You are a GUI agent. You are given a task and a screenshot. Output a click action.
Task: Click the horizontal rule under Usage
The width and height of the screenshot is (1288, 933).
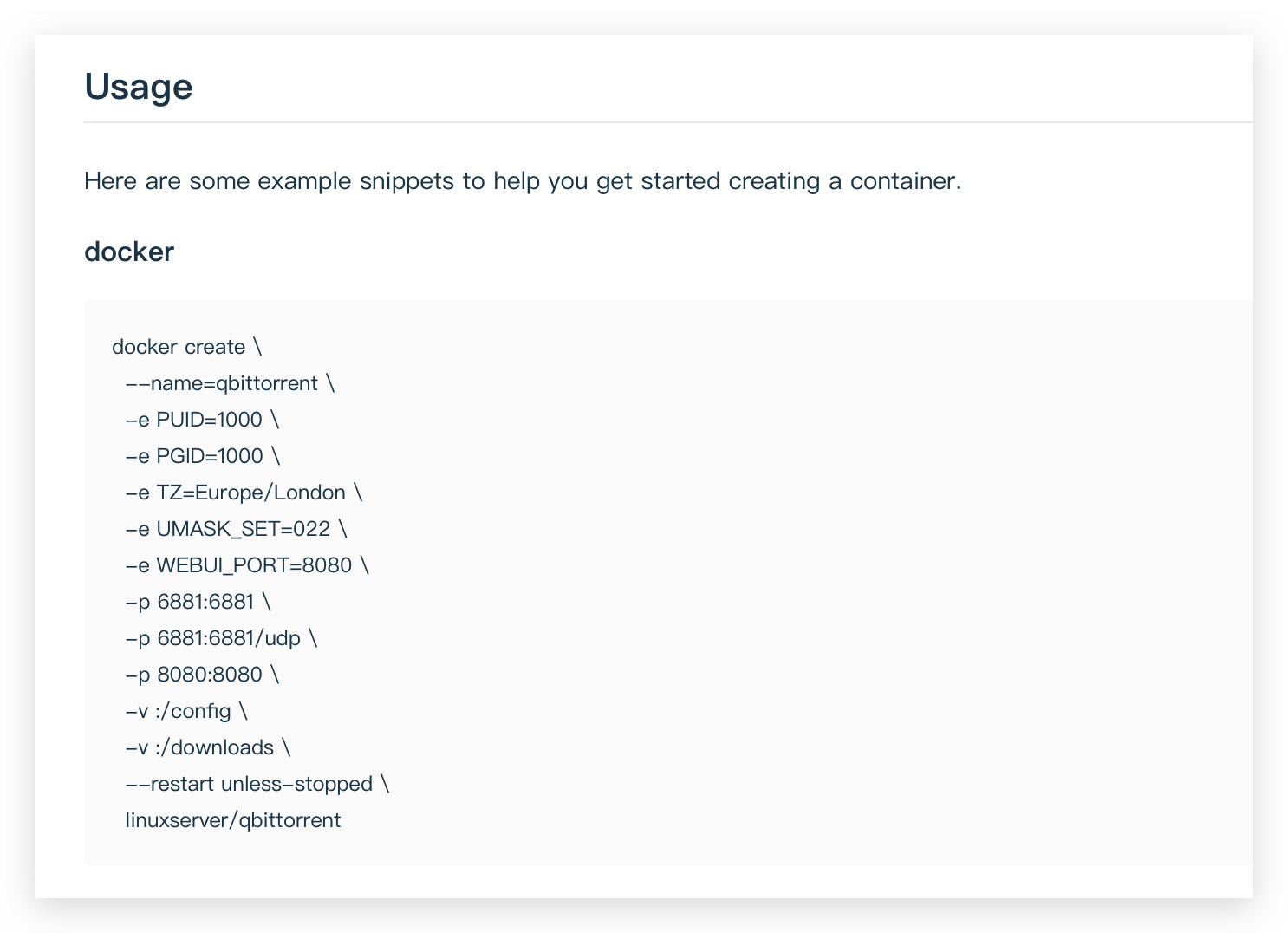click(668, 122)
